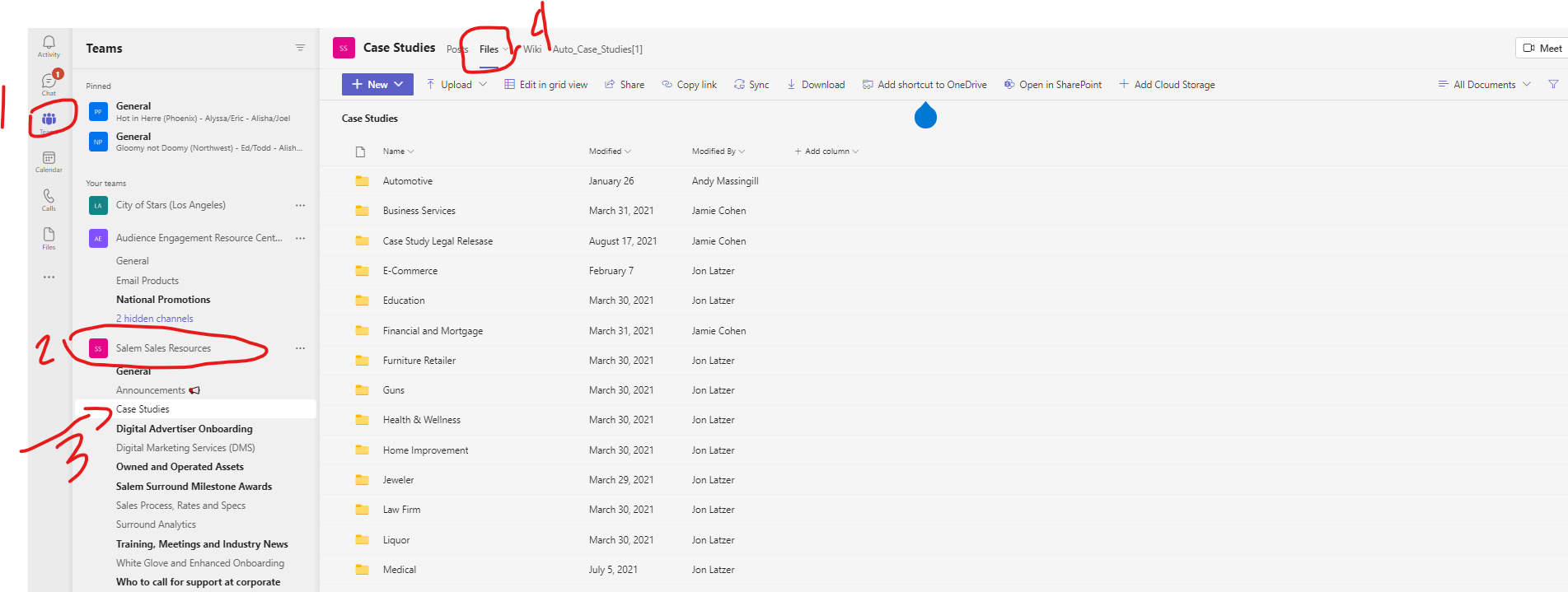Open the Financial and Mortgage folder
The image size is (1568, 592).
(x=433, y=331)
